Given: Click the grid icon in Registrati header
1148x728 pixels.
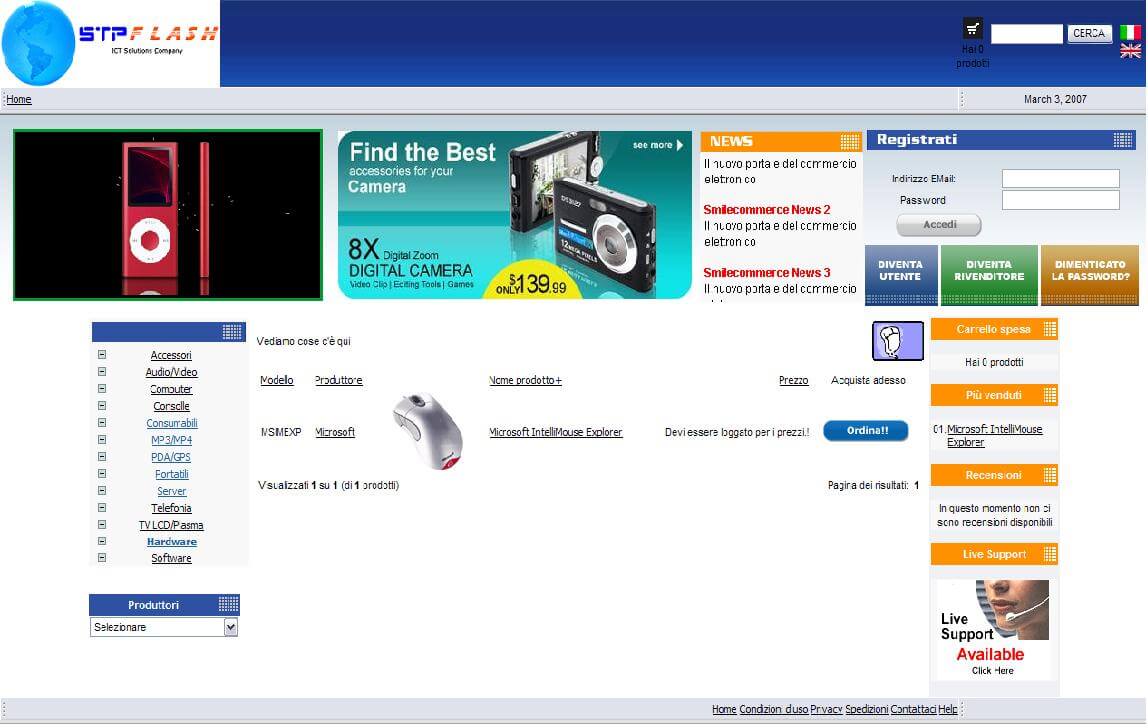Looking at the screenshot, I should click(x=1122, y=140).
